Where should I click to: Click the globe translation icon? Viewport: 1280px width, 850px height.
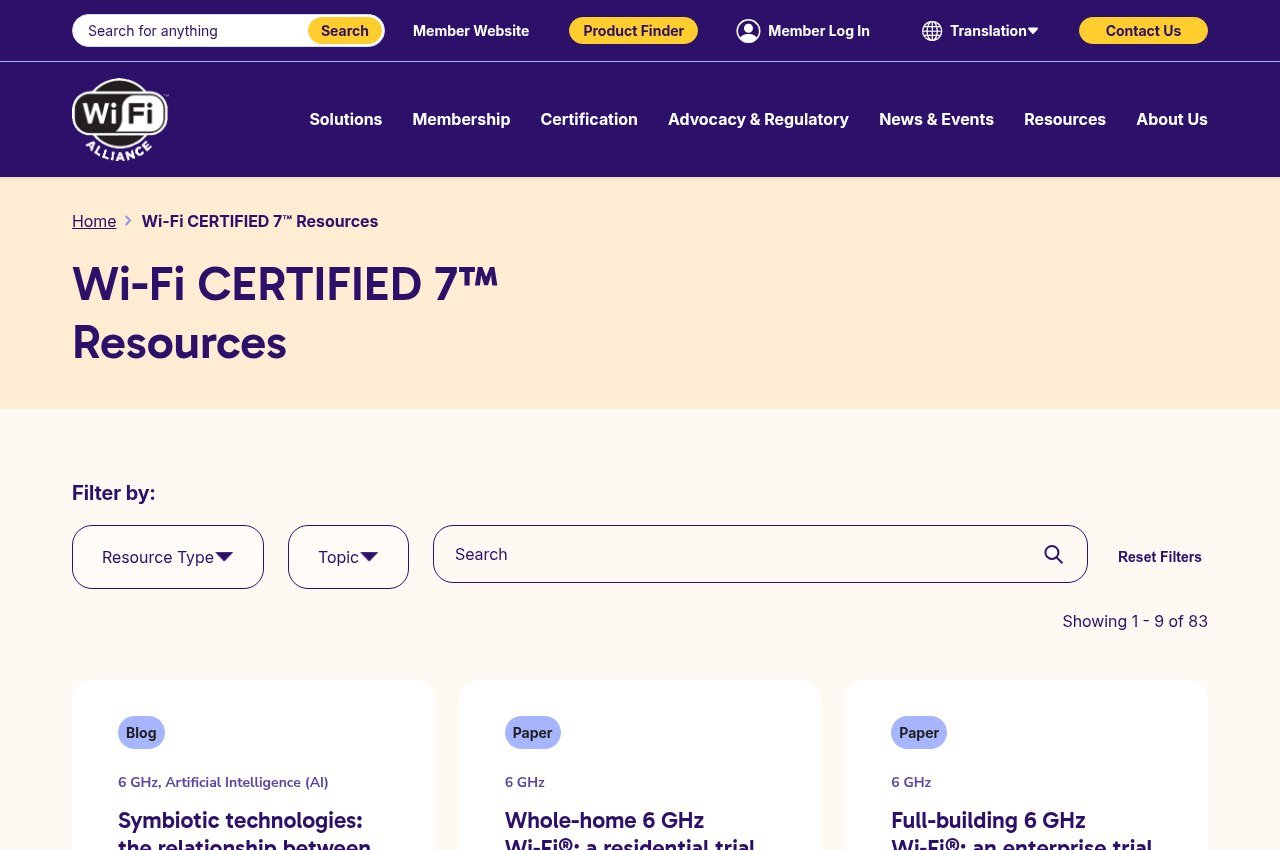click(932, 31)
